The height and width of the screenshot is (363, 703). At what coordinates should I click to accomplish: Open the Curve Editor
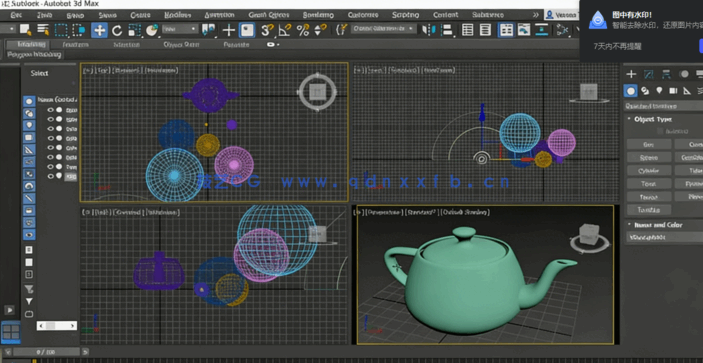point(524,30)
